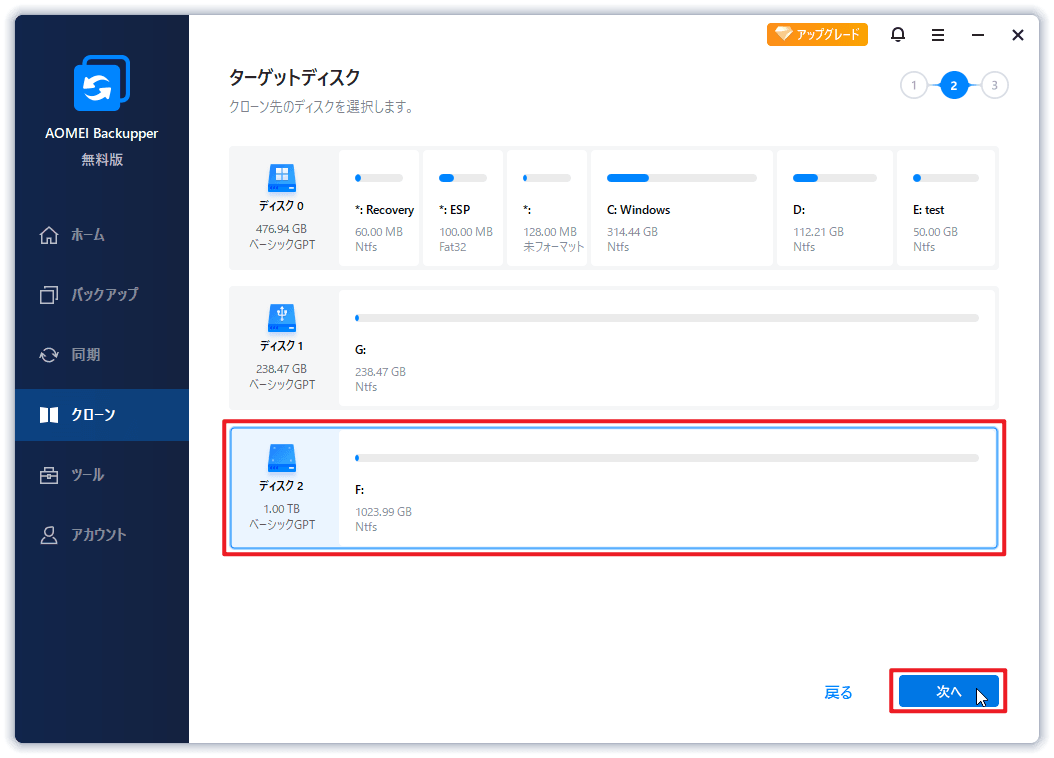Open the notification bell
Image resolution: width=1054 pixels, height=758 pixels.
(897, 34)
